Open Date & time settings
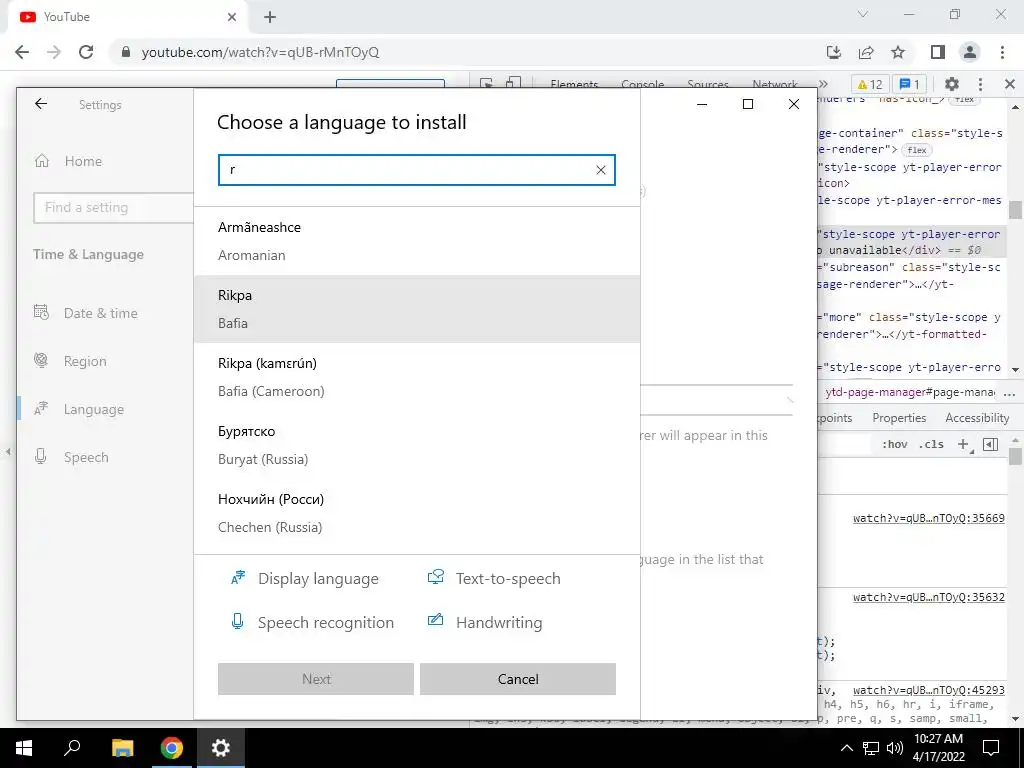 (104, 313)
